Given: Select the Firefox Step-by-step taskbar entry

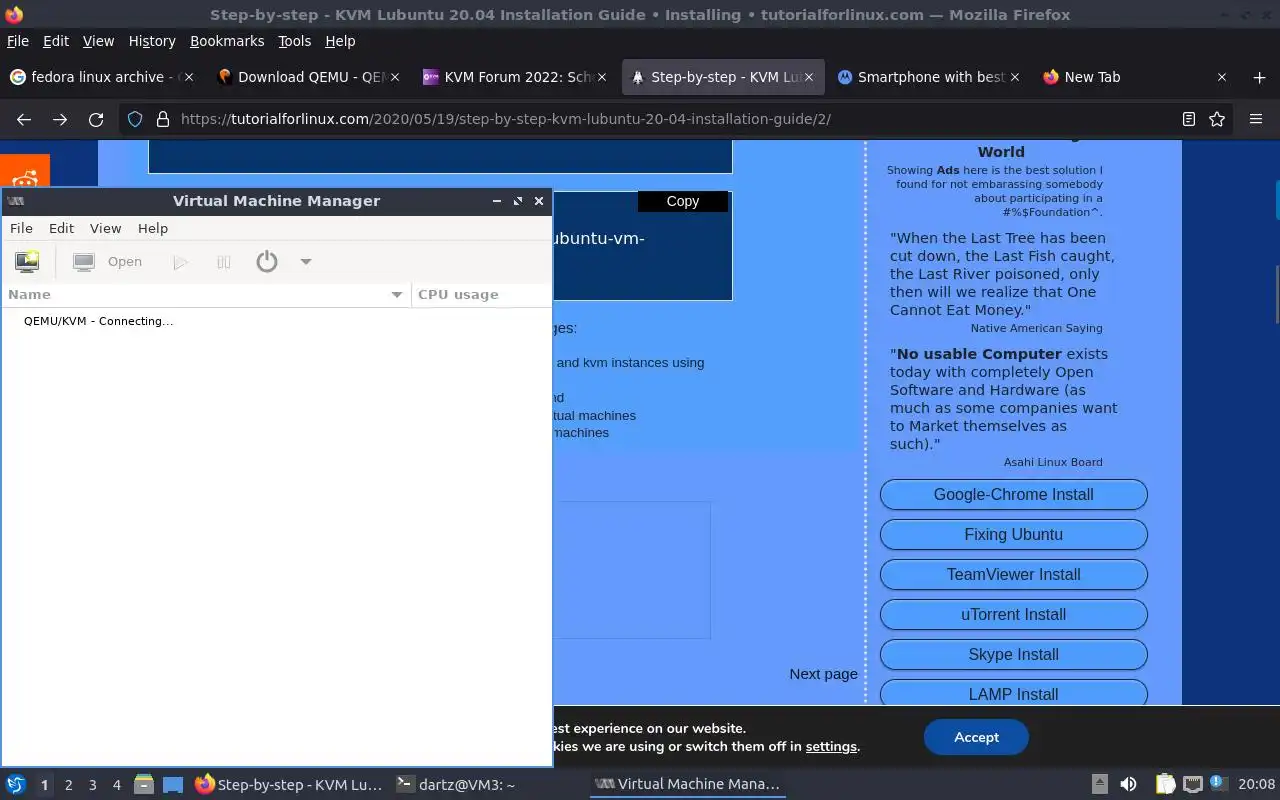Looking at the screenshot, I should [288, 785].
